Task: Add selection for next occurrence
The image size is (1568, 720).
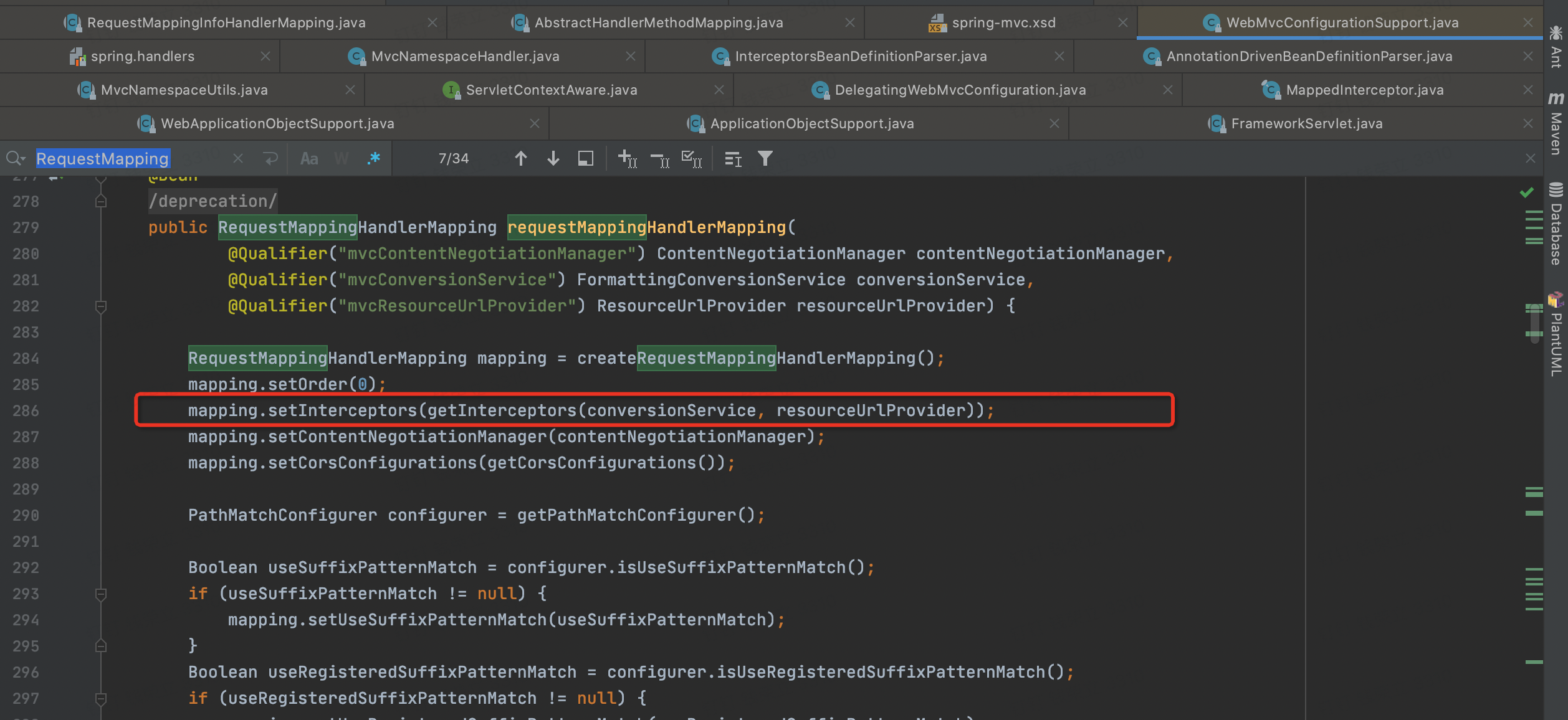Action: pos(627,159)
